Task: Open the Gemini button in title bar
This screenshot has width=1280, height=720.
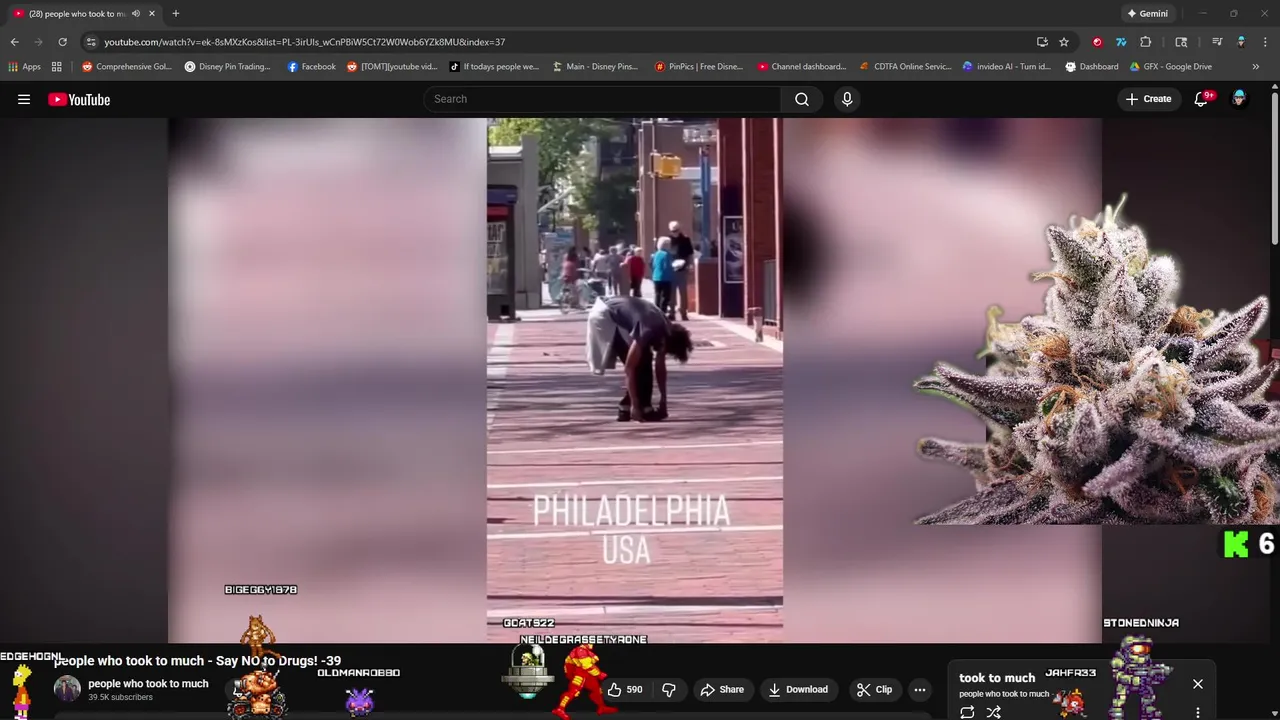Action: [x=1147, y=14]
